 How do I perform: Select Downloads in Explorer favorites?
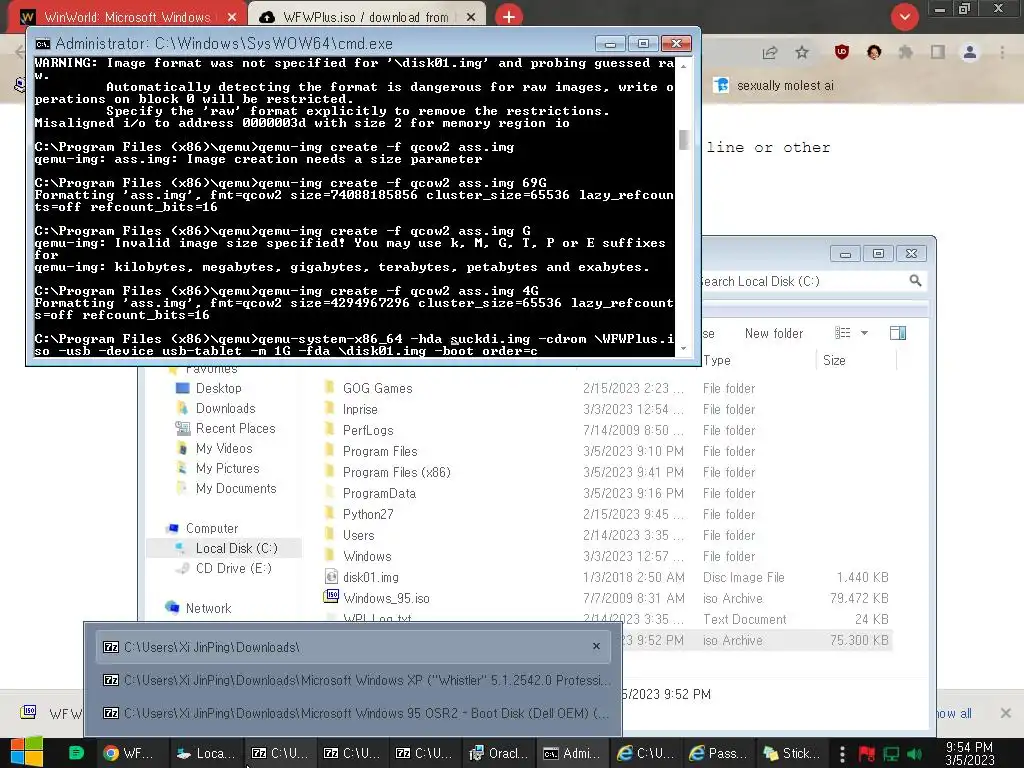point(216,409)
